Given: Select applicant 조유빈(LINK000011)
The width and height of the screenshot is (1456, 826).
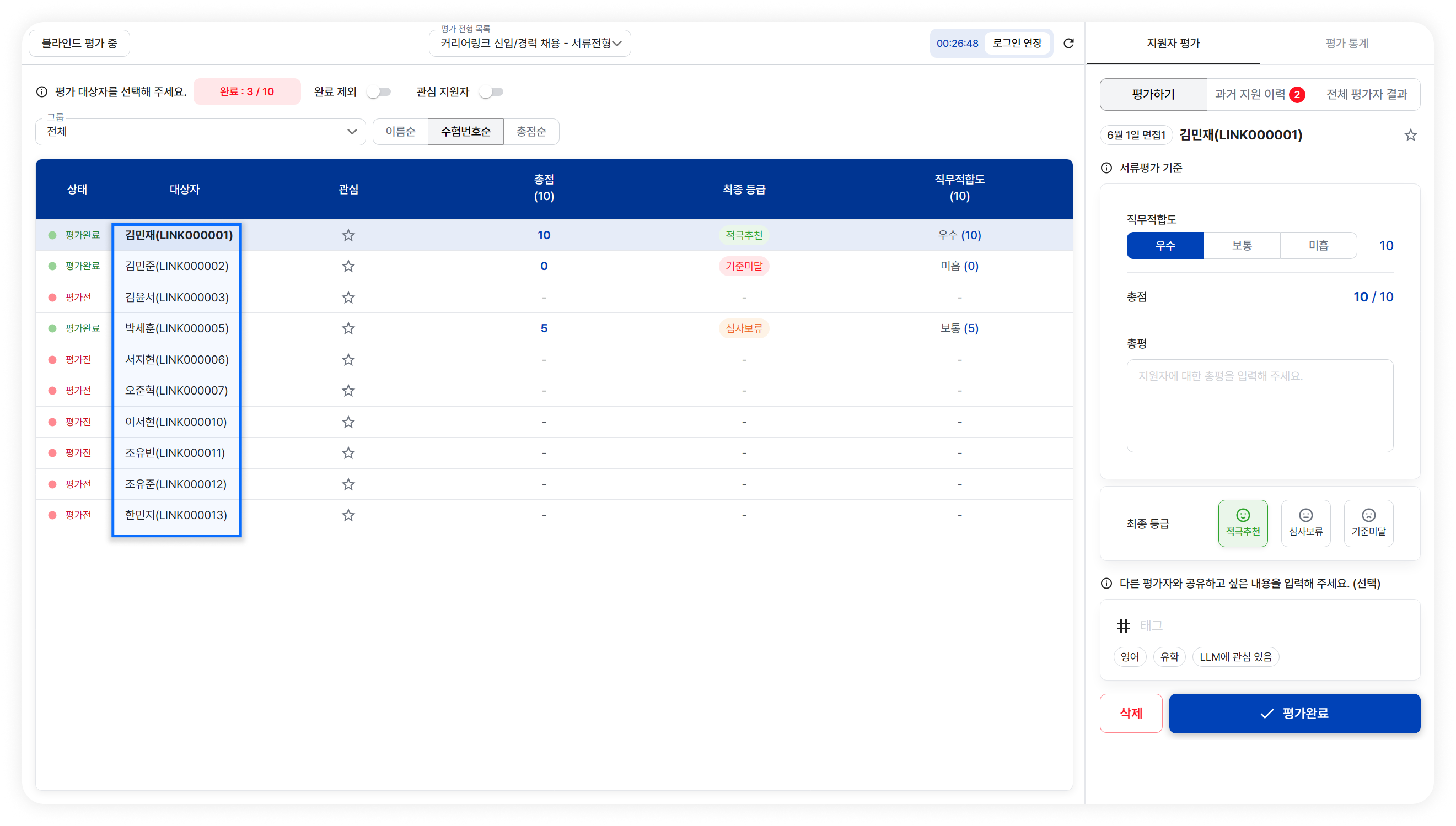Looking at the screenshot, I should 175,453.
